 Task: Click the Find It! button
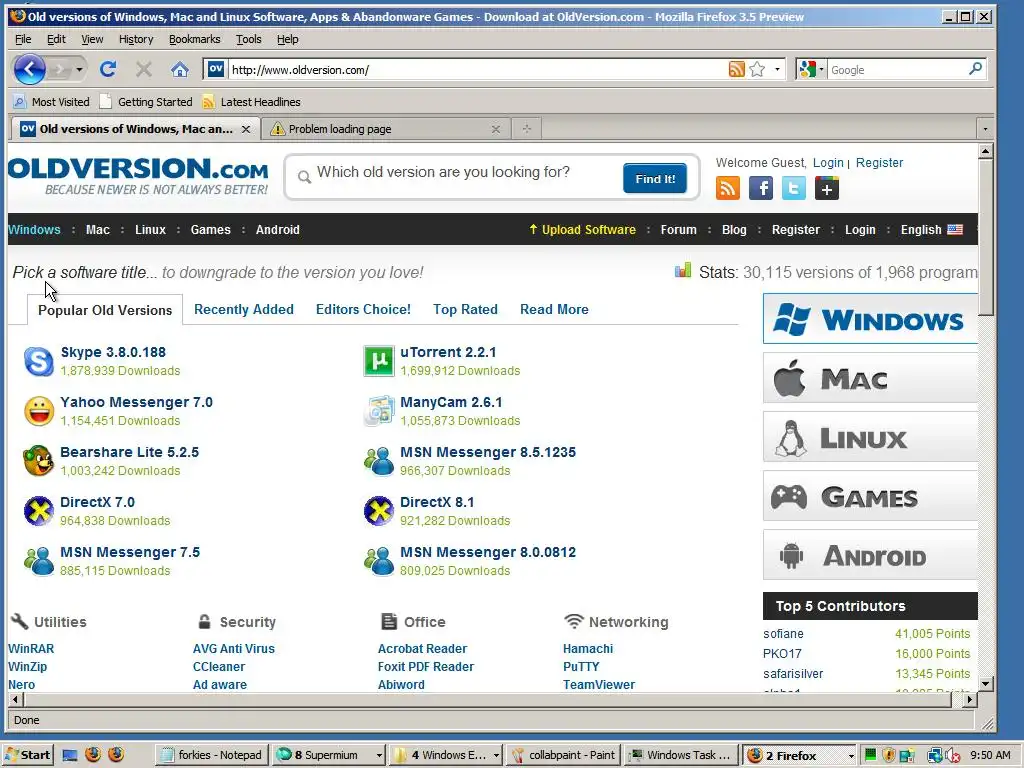pyautogui.click(x=654, y=178)
